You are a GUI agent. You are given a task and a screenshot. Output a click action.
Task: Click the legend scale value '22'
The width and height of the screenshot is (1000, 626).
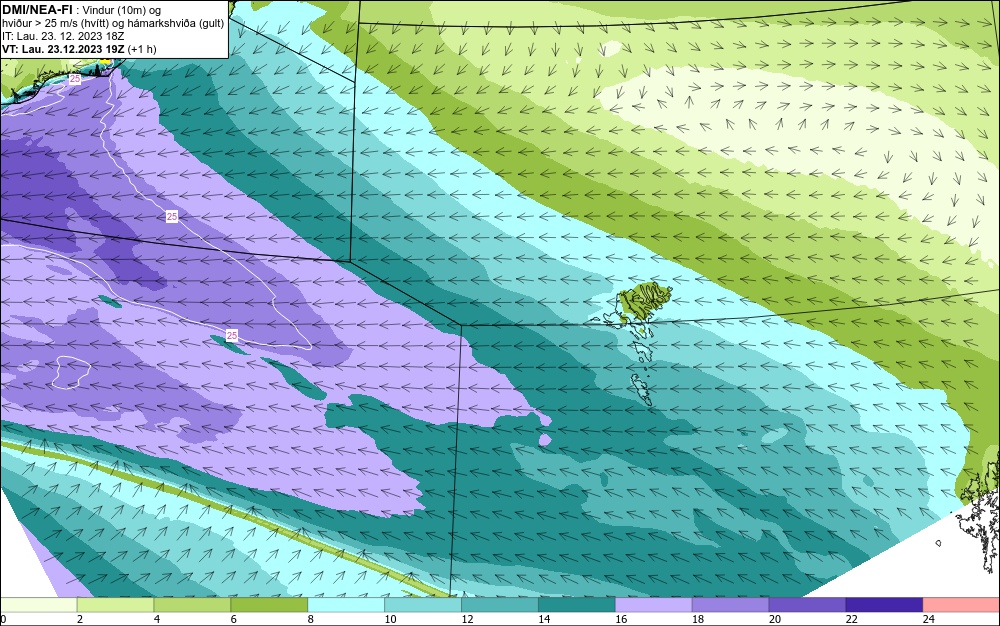[851, 619]
